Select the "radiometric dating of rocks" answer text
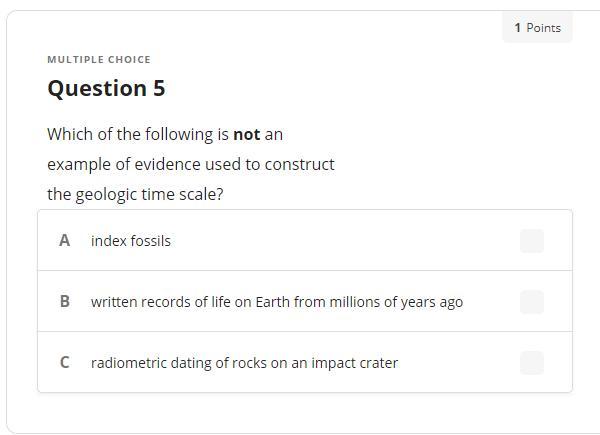This screenshot has width=600, height=435. [244, 363]
